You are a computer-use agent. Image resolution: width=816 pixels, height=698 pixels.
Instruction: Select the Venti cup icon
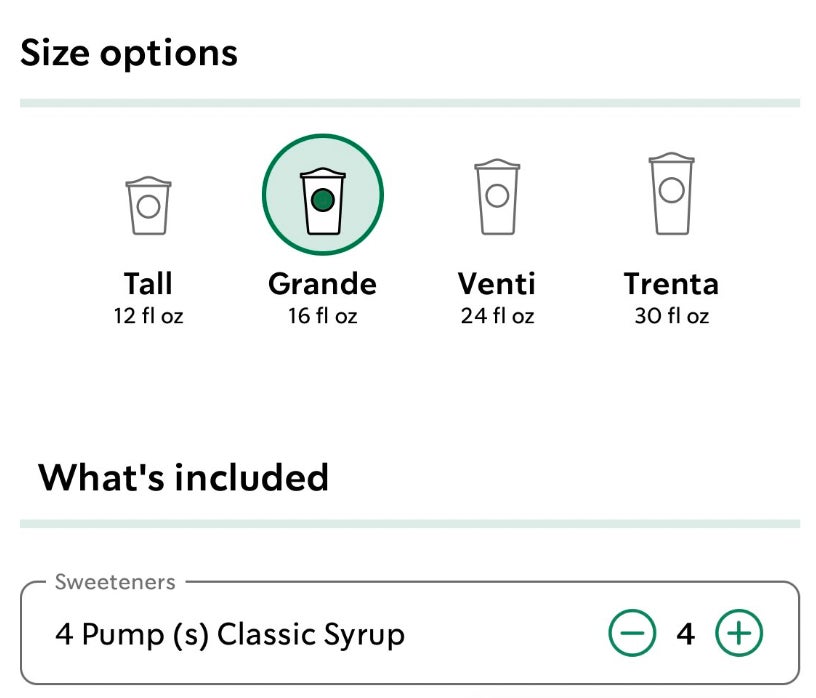[496, 196]
